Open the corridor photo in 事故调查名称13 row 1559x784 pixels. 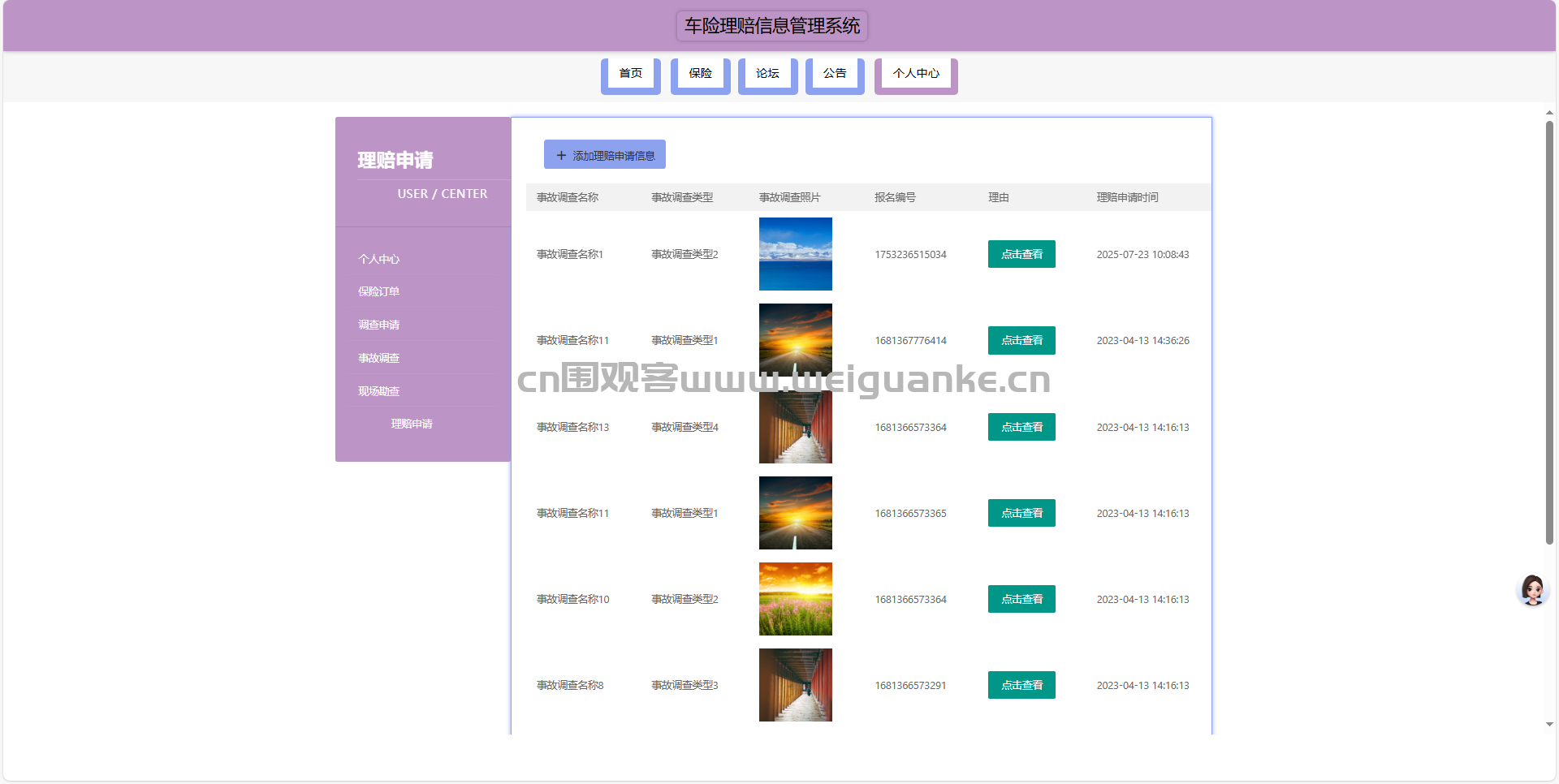tap(796, 427)
